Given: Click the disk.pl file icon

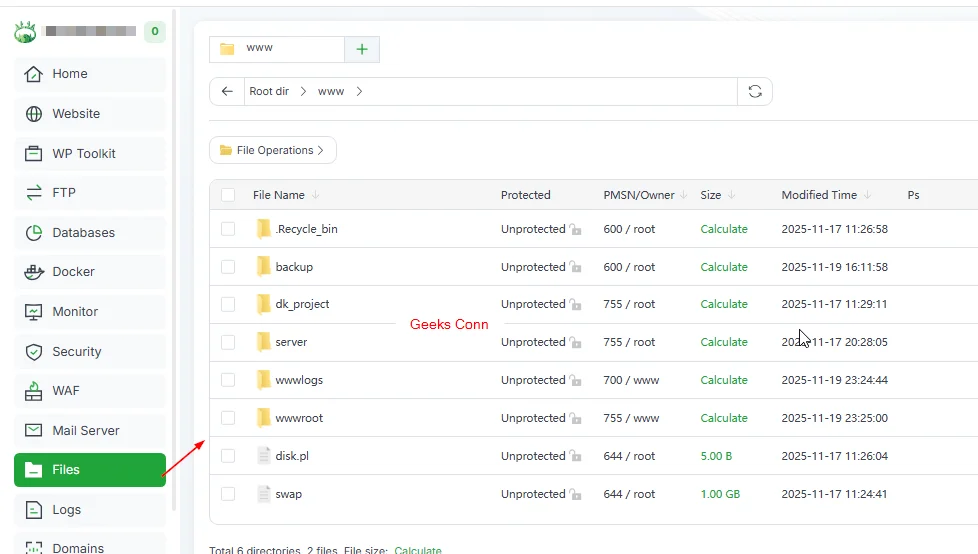Looking at the screenshot, I should coord(264,456).
